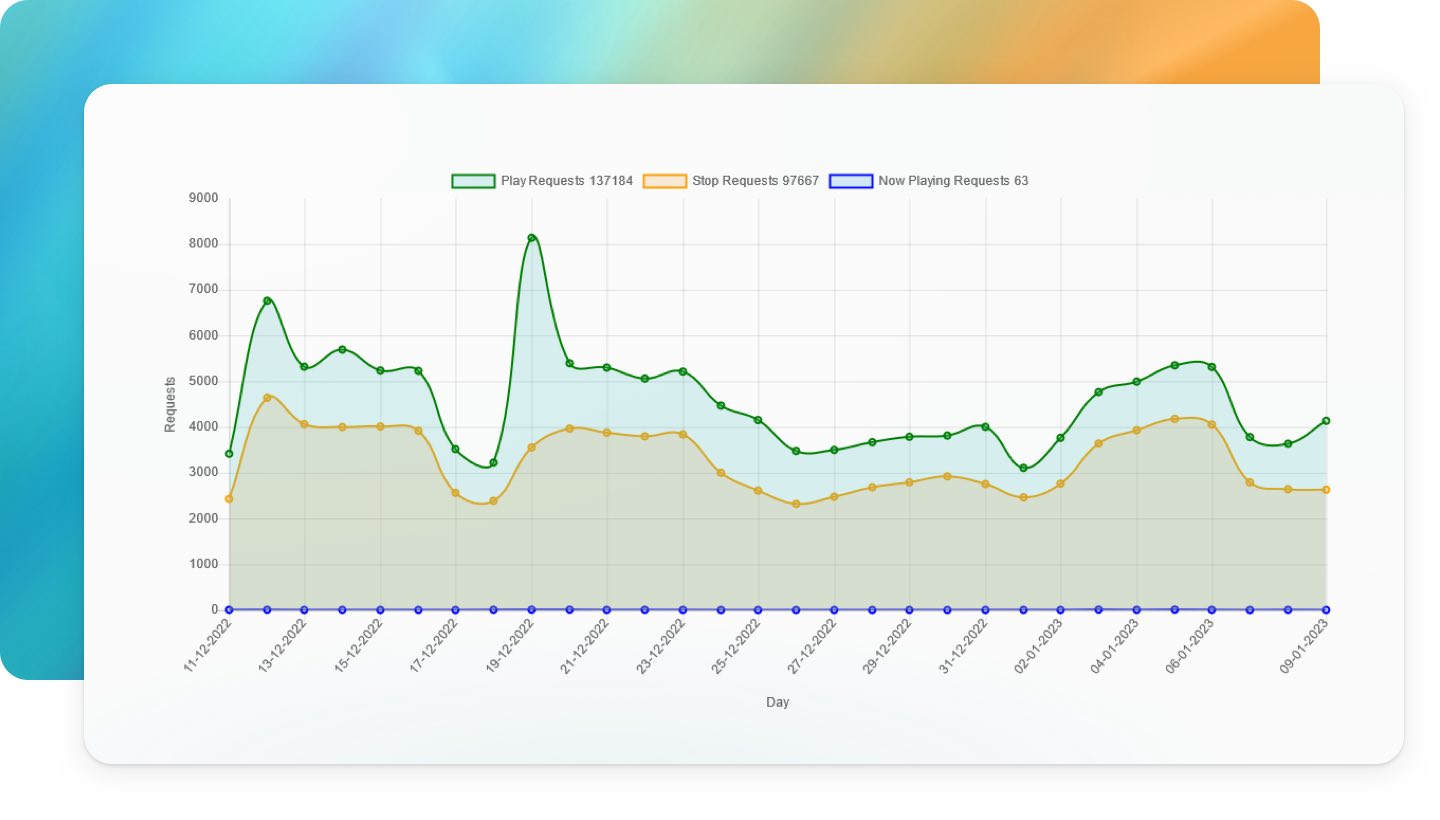Select the Play Requests point on 21-12-2022

[607, 367]
